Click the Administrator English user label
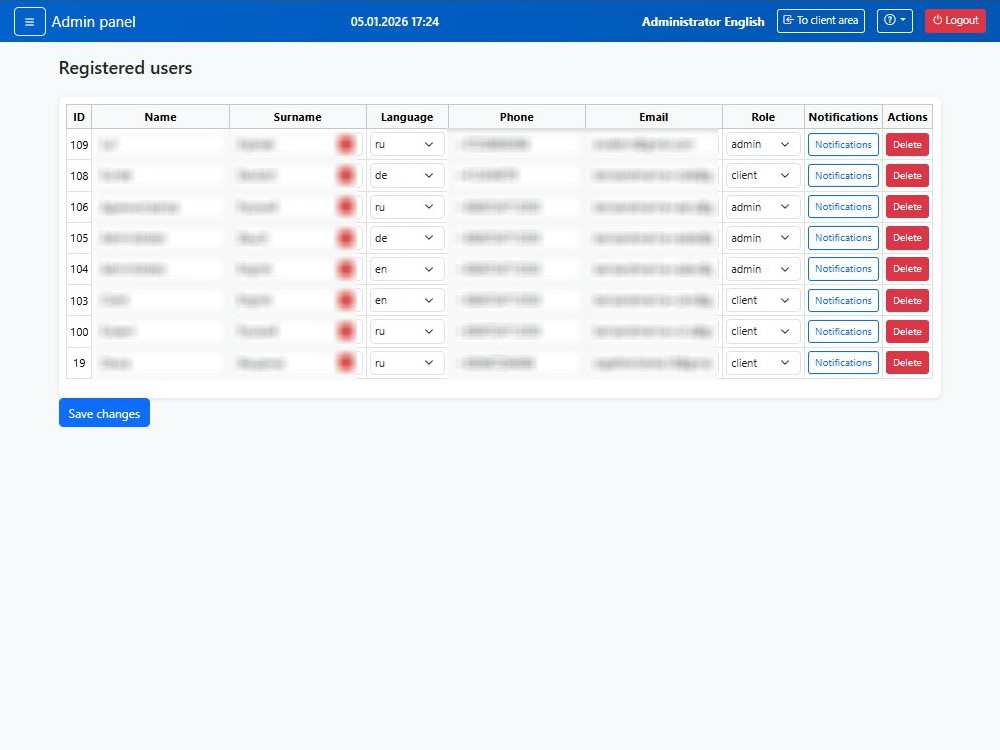 703,22
